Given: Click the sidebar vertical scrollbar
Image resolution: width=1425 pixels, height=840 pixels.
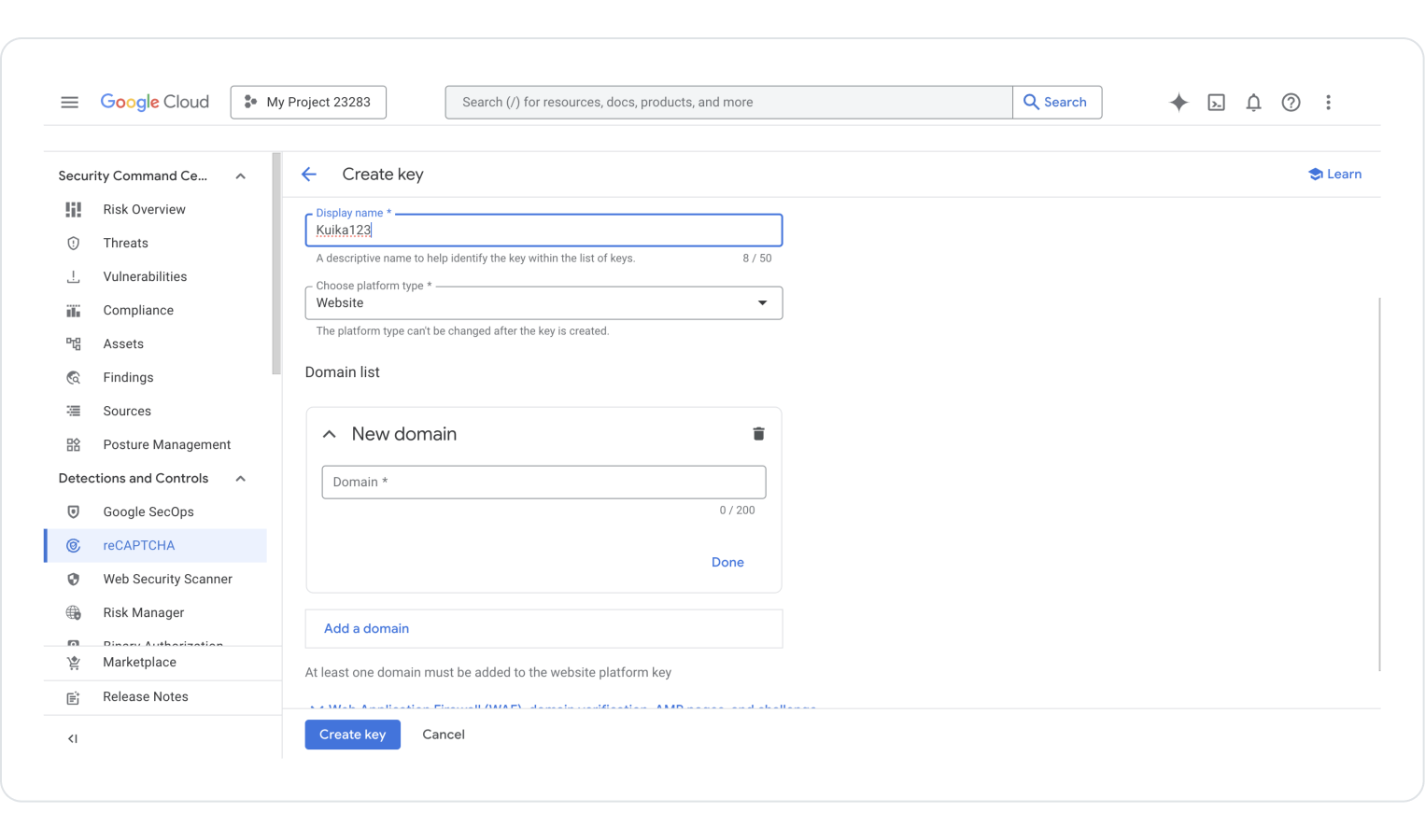Looking at the screenshot, I should 276,264.
